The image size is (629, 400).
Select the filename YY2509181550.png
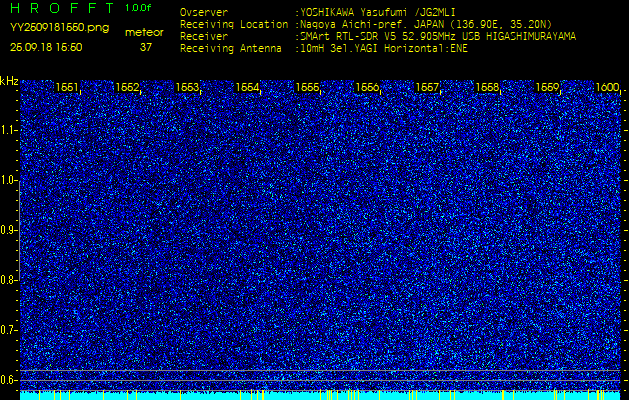(x=59, y=28)
